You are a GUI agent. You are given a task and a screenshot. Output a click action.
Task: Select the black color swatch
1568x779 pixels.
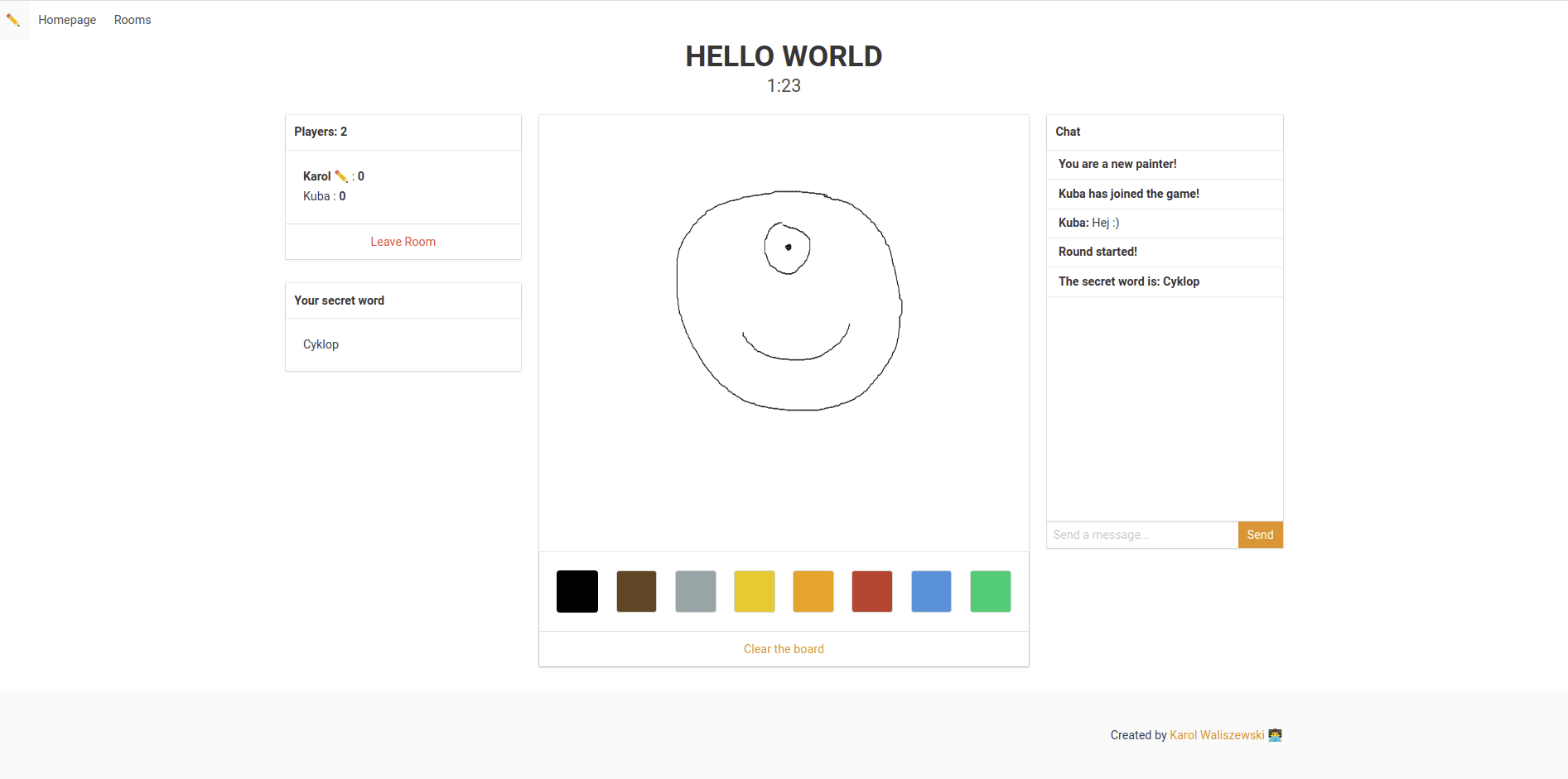tap(577, 592)
